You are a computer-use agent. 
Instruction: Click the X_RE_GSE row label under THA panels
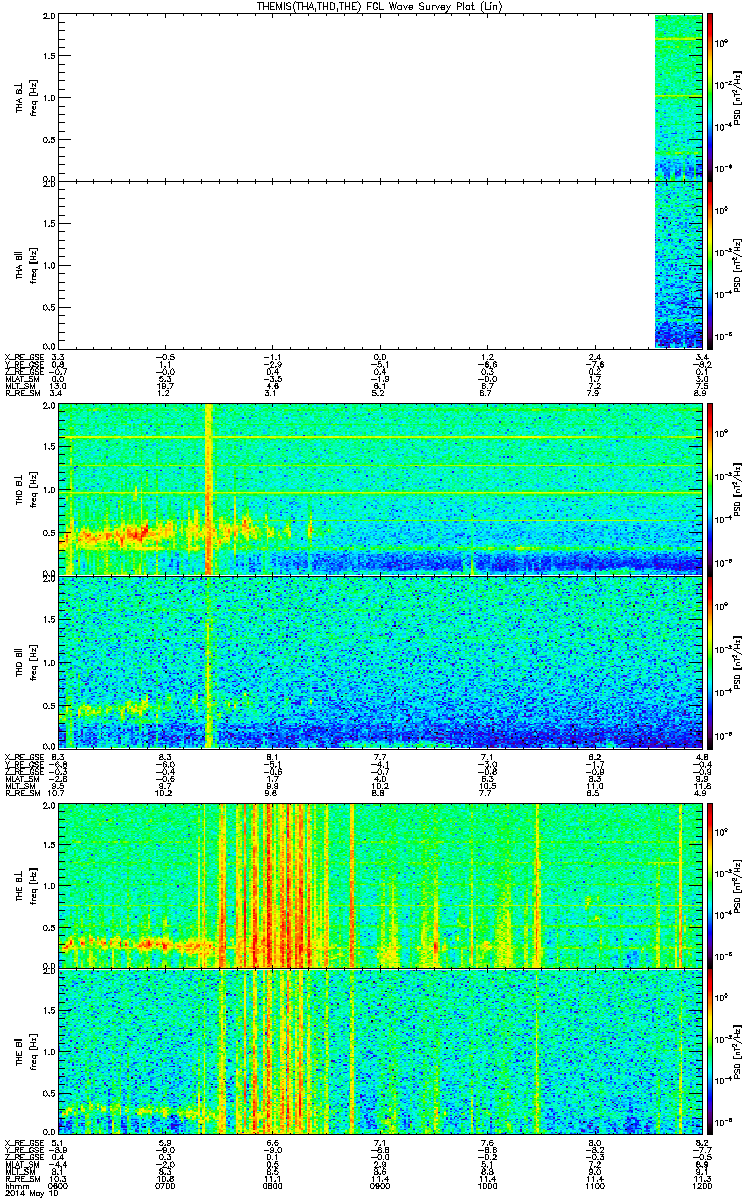click(24, 357)
